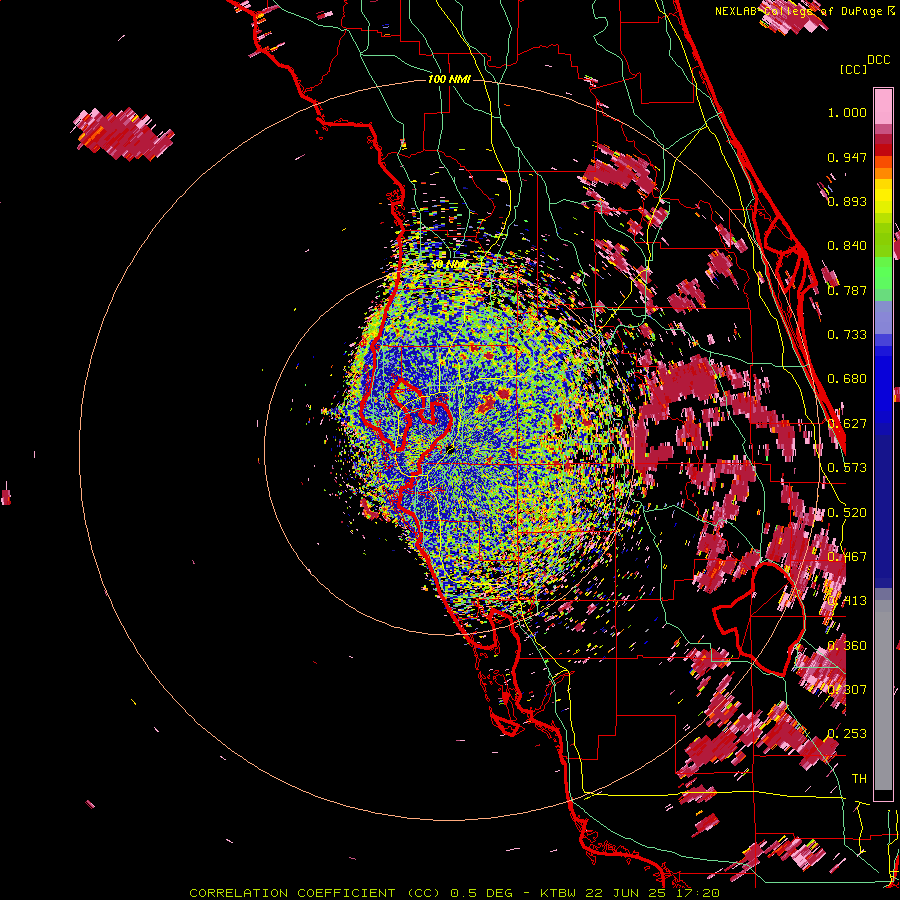Select the 0.520 scale value
This screenshot has width=900, height=900.
point(847,513)
